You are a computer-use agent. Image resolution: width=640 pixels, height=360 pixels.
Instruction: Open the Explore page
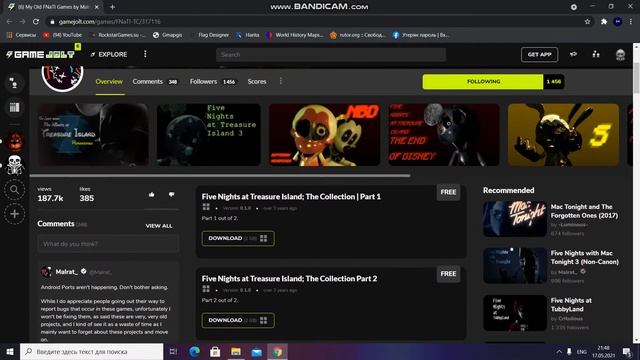pos(109,54)
